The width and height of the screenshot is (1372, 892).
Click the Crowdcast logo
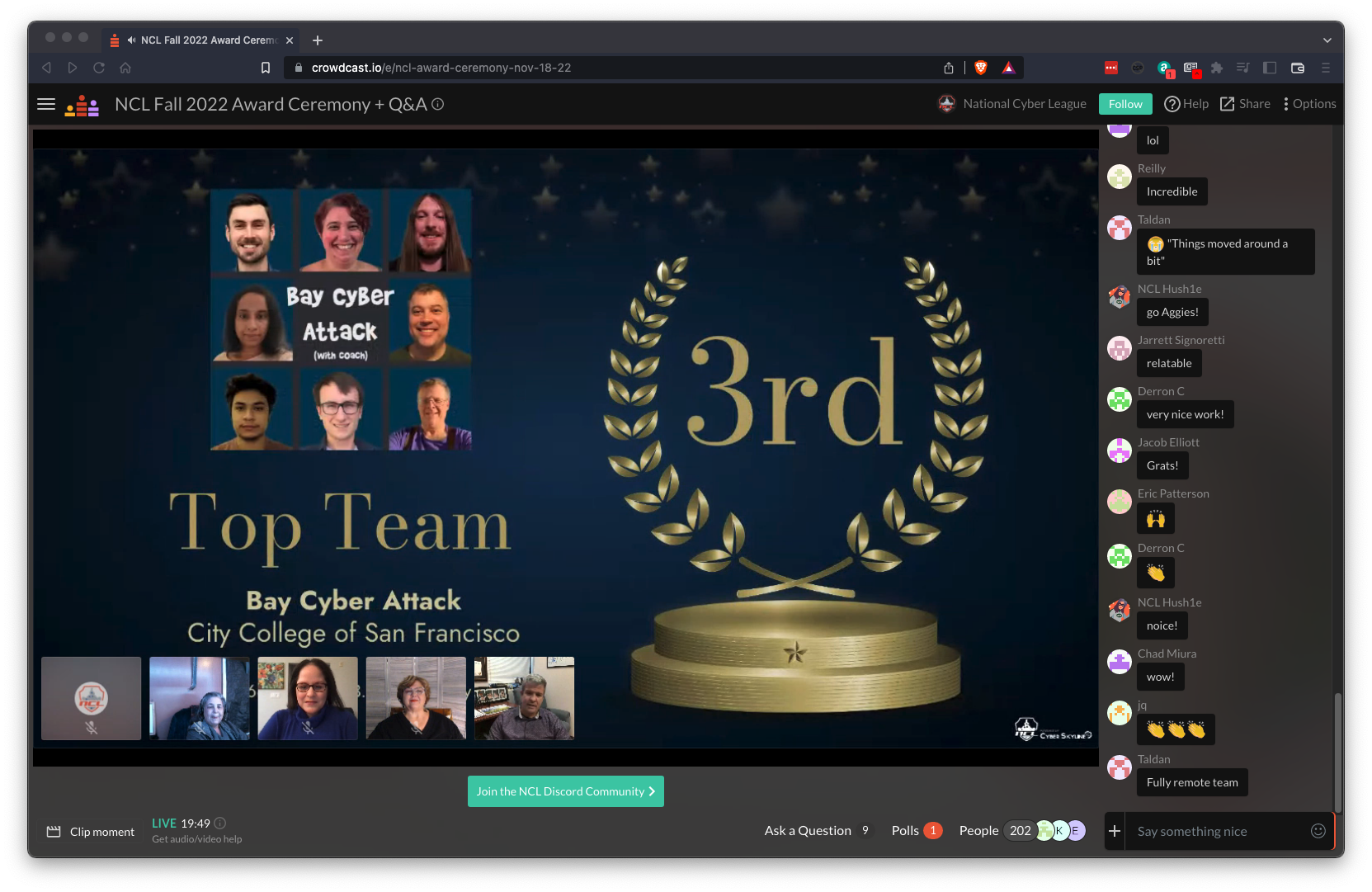click(x=83, y=106)
